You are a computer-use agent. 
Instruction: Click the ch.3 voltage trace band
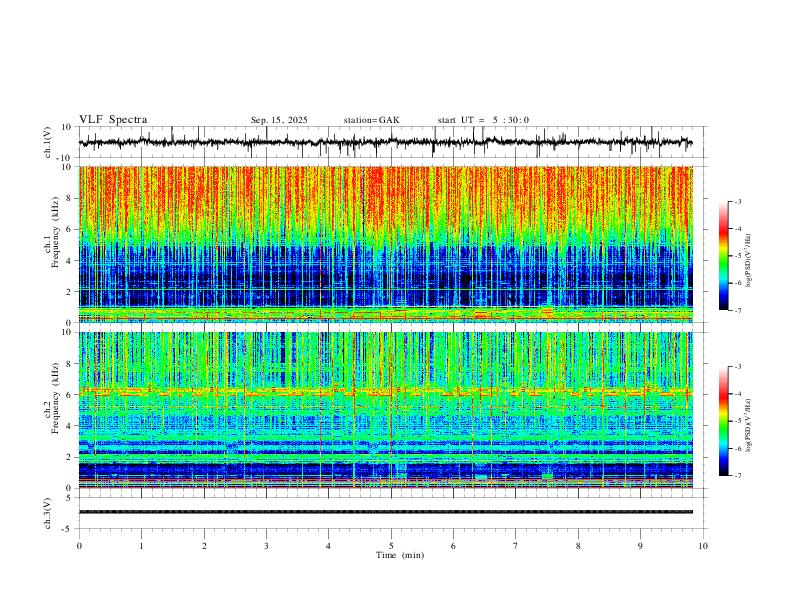(x=386, y=512)
